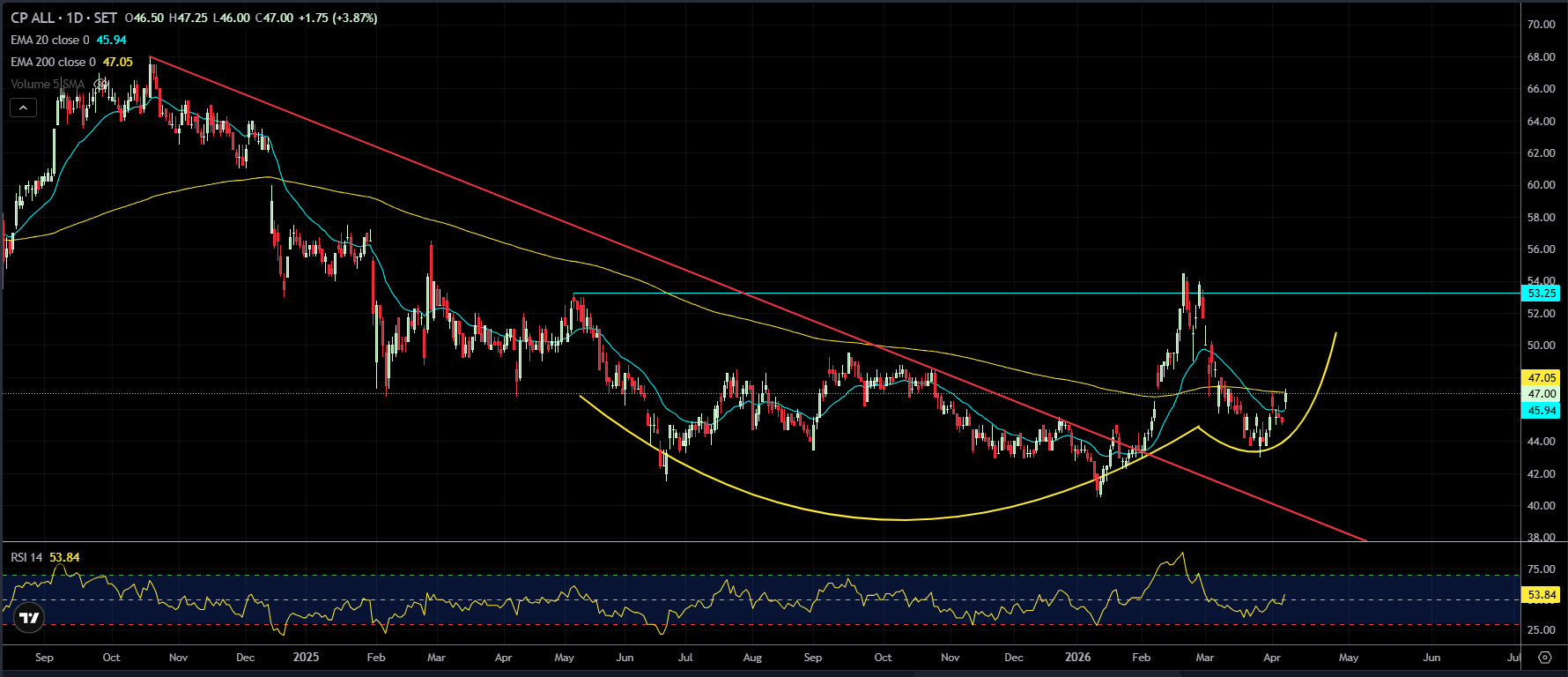Click the 2025 label on time axis
The width and height of the screenshot is (1568, 677).
[x=306, y=657]
